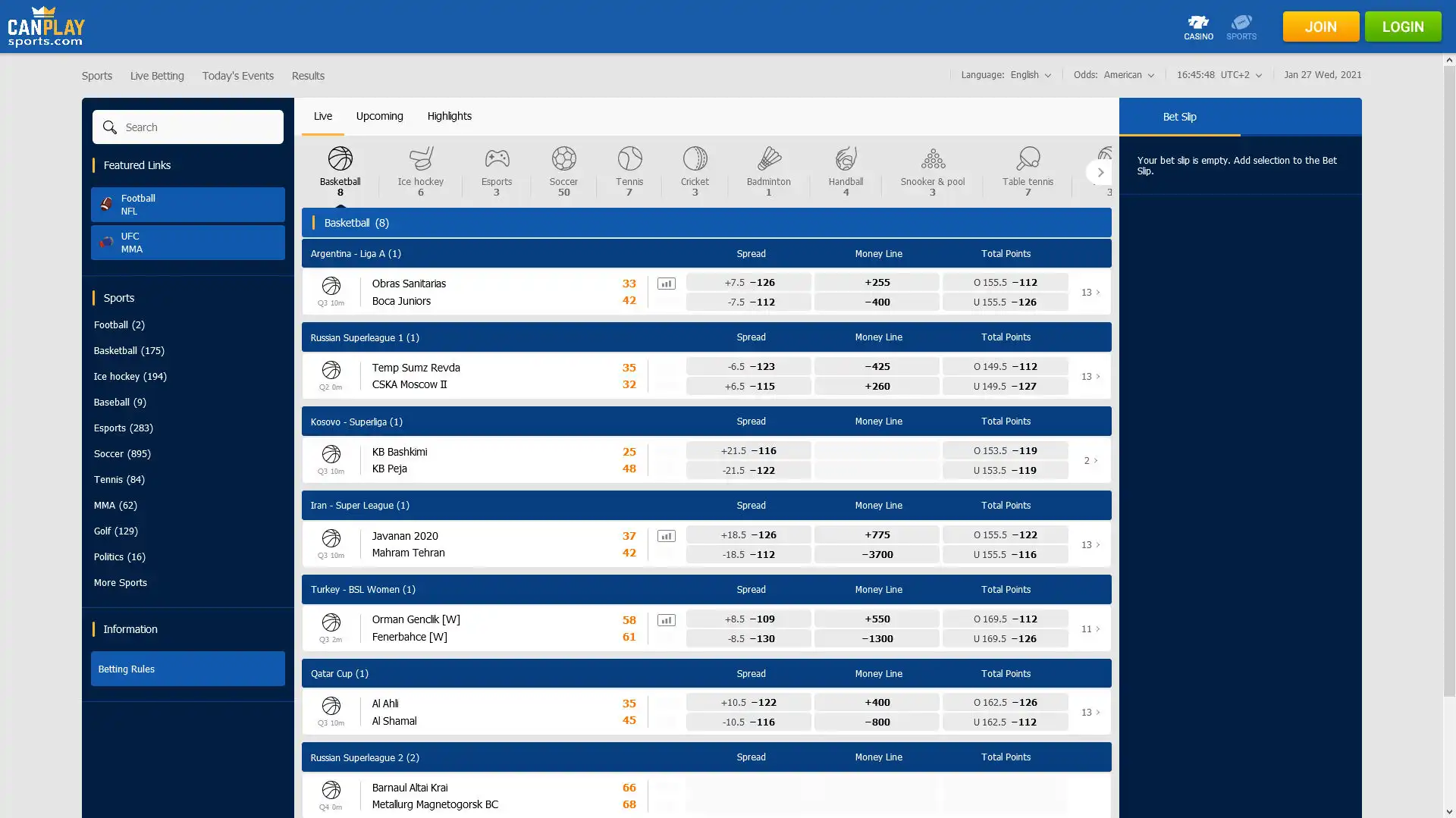Switch to the Highlights tab
1456x818 pixels.
(x=449, y=116)
